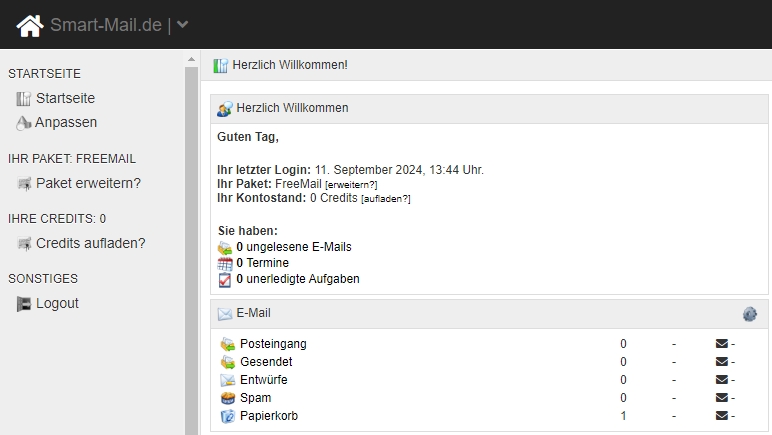Open the Spam folder
Screen dimensions: 772x435
(x=256, y=398)
